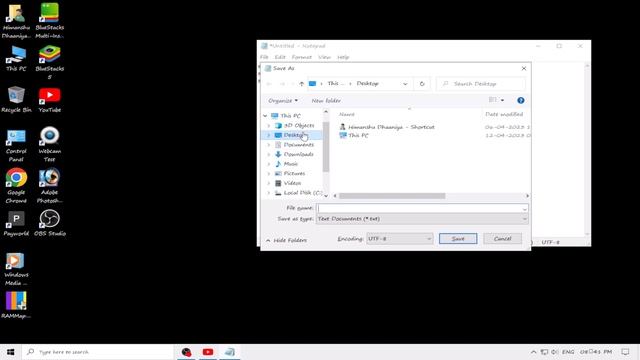Open RAMMap desktop icon
The image size is (640, 360).
(x=16, y=305)
